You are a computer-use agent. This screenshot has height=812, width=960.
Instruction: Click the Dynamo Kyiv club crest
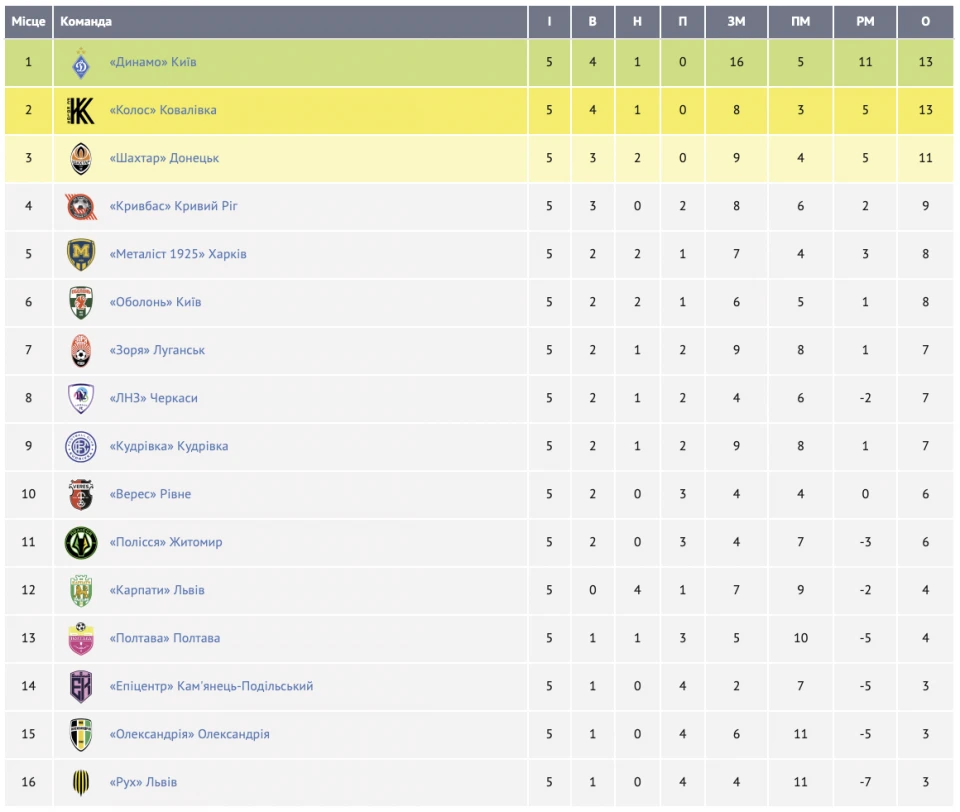coord(81,62)
